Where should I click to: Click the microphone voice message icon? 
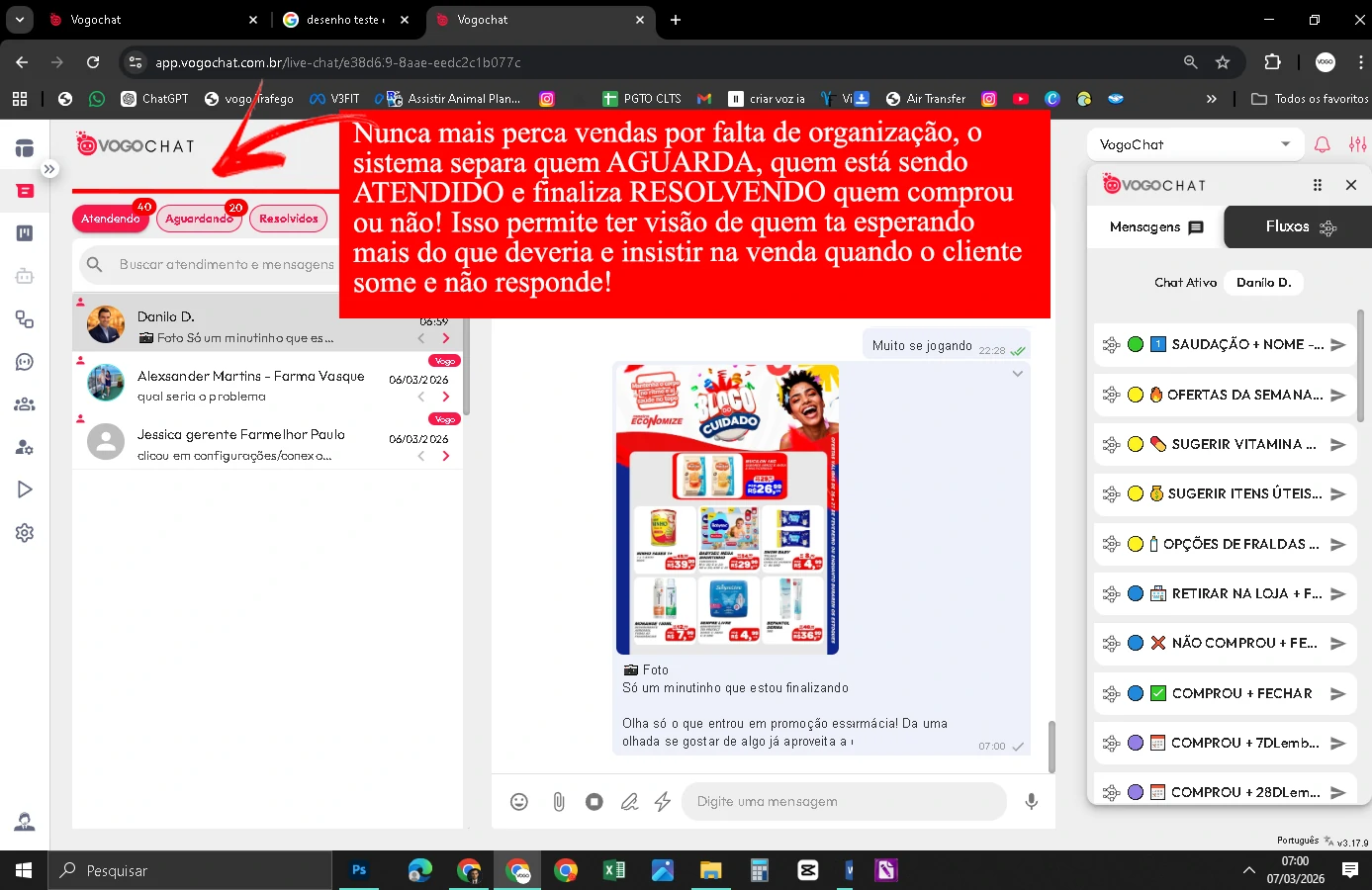[1031, 802]
